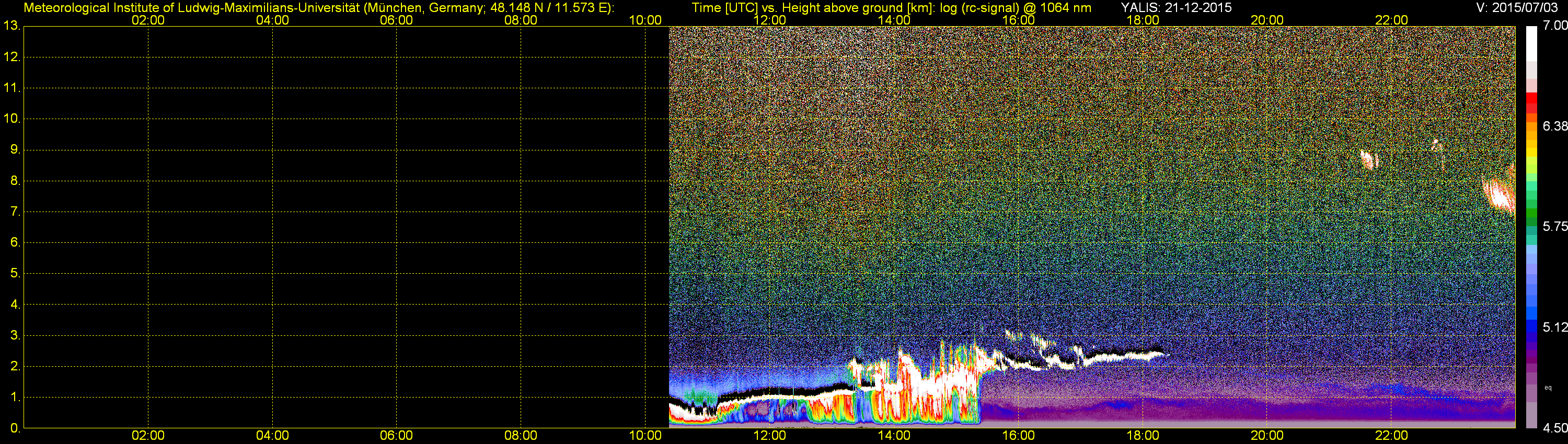Click the 10:00 label on the lower time axis
The image size is (1568, 444).
645,436
